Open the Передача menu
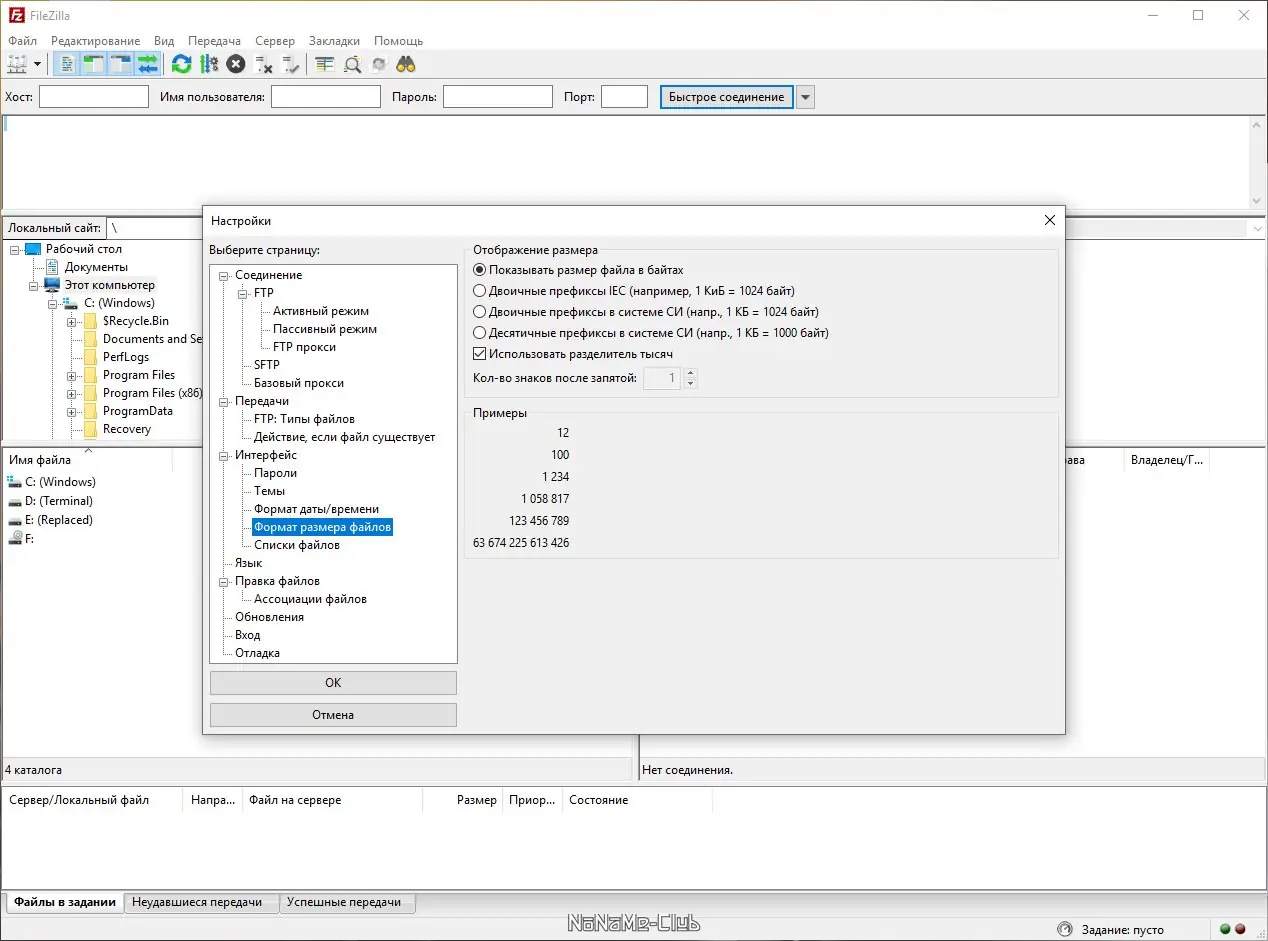This screenshot has height=941, width=1268. [x=215, y=41]
